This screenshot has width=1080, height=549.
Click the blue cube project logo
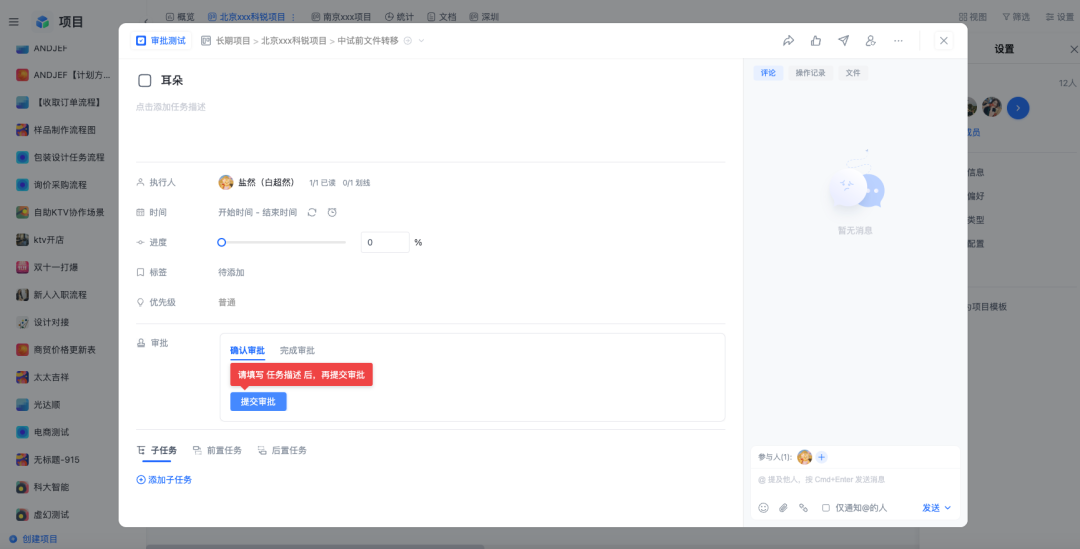(43, 22)
